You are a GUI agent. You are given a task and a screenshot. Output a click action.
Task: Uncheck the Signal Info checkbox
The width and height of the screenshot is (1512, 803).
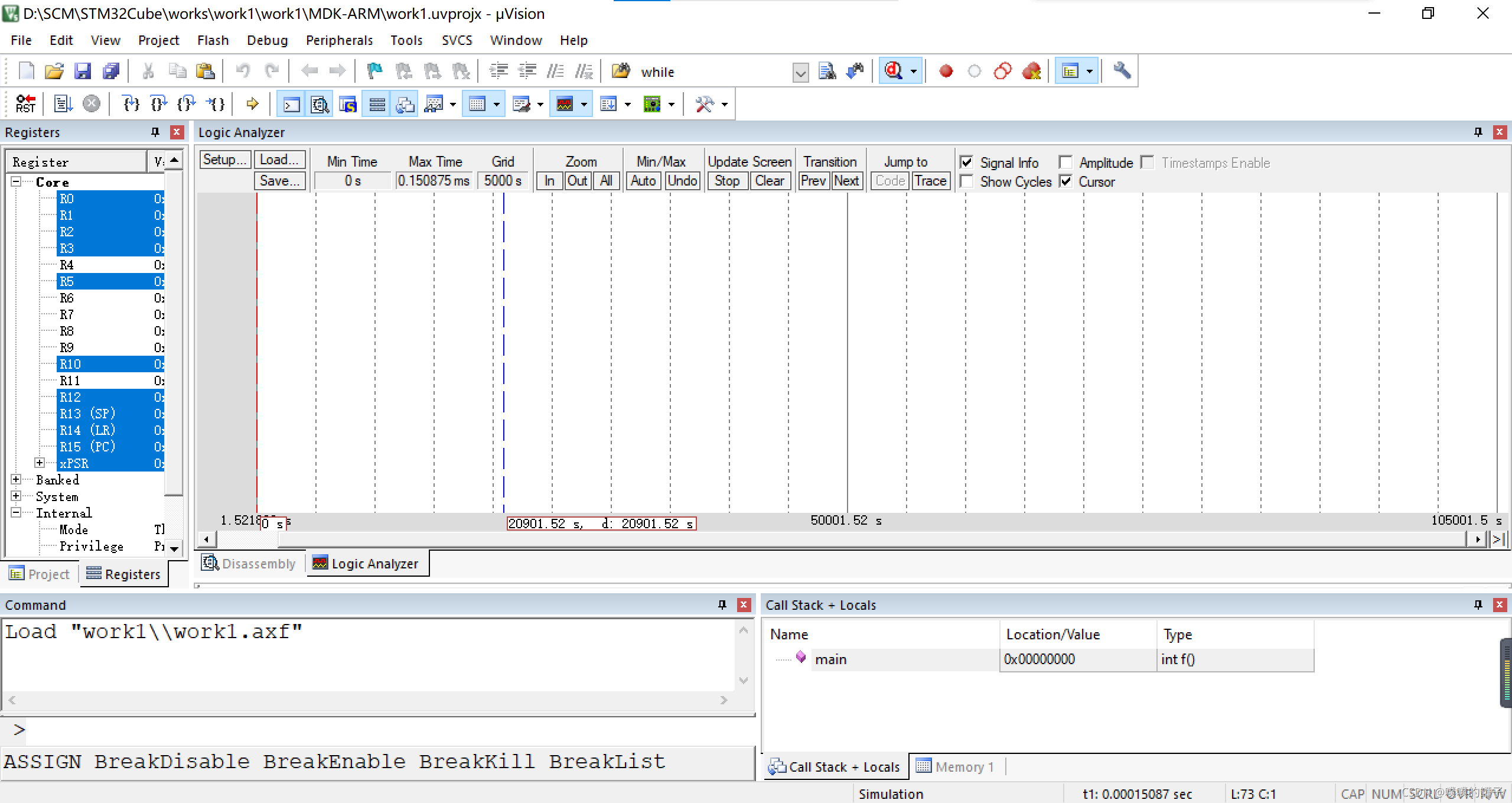[967, 162]
